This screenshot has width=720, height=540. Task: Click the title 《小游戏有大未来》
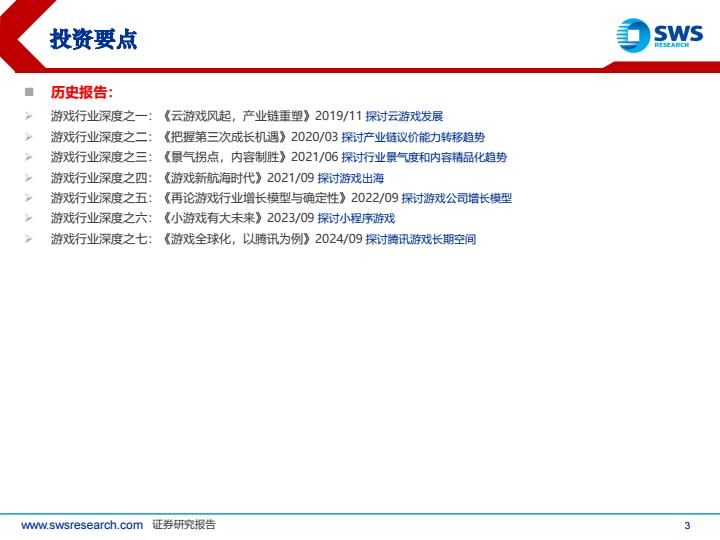(x=212, y=218)
